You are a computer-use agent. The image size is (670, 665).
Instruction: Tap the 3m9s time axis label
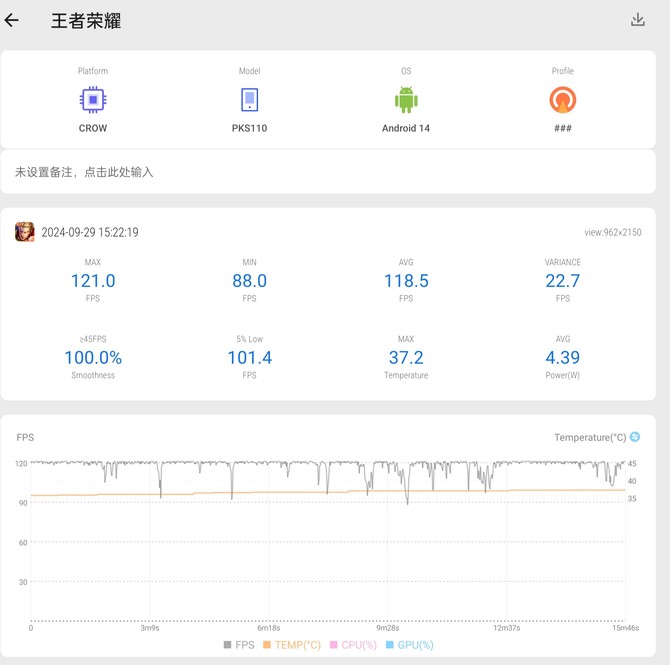pyautogui.click(x=150, y=628)
